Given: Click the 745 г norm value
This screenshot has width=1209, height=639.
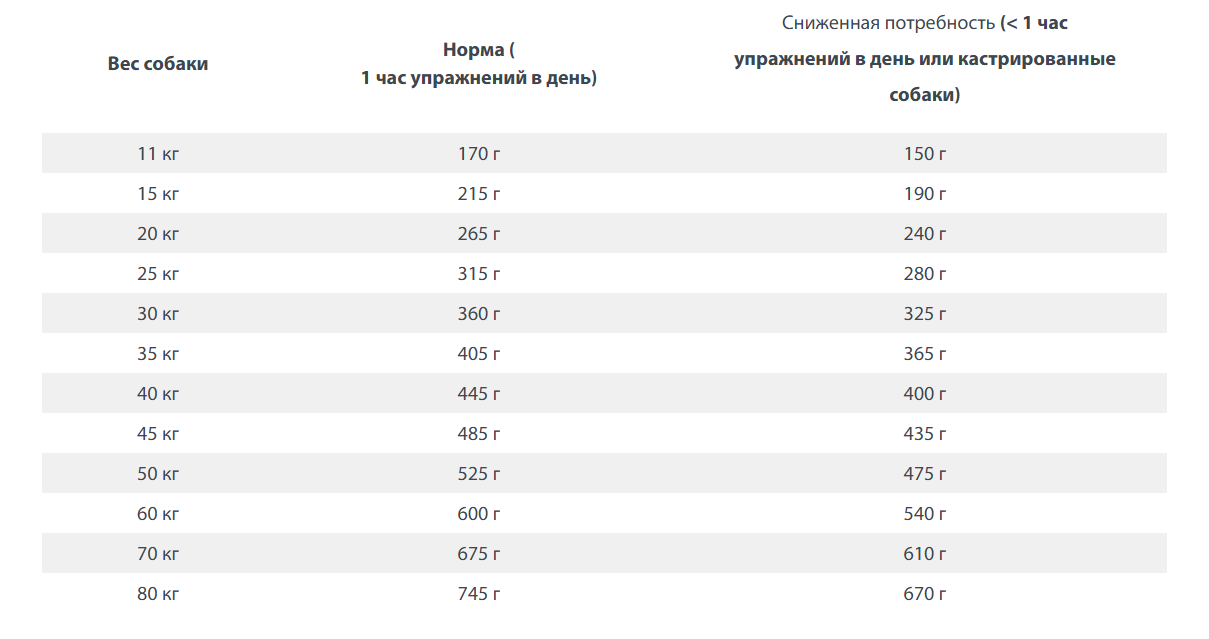Looking at the screenshot, I should tap(478, 594).
